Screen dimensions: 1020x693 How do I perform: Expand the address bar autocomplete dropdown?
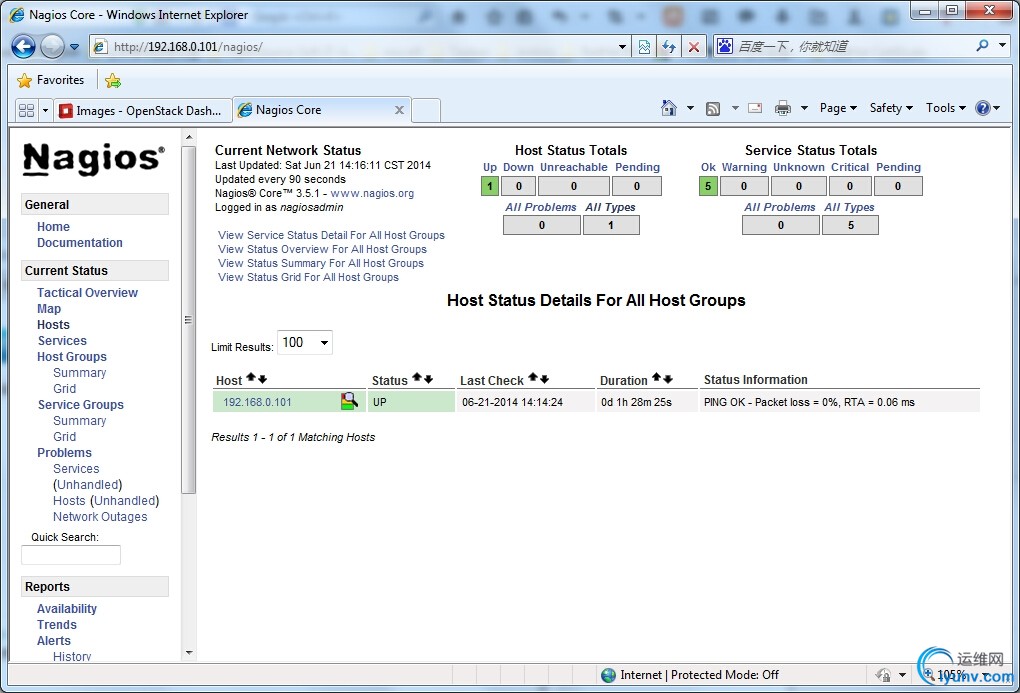(623, 47)
